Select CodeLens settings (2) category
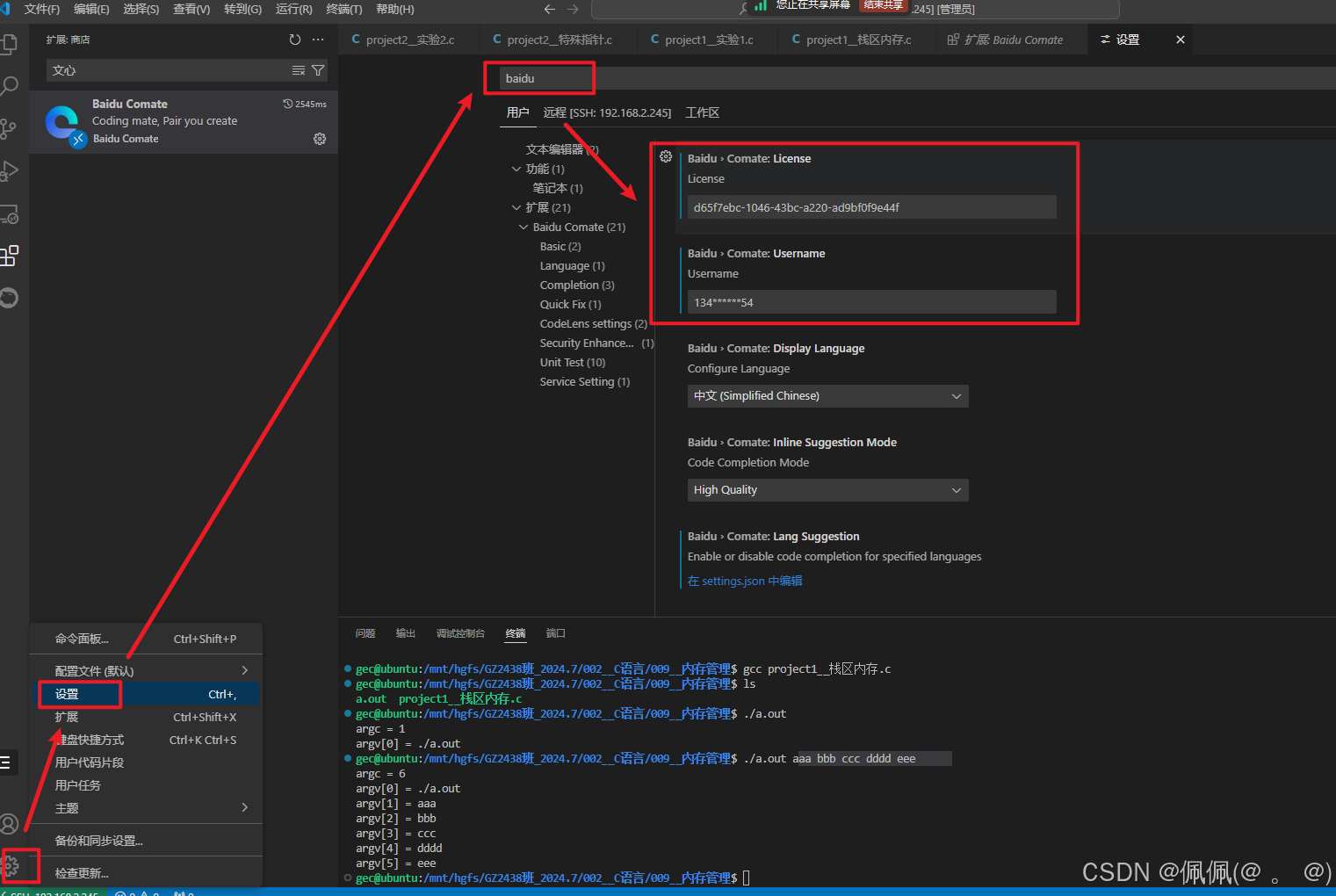This screenshot has height=896, width=1336. pos(593,324)
